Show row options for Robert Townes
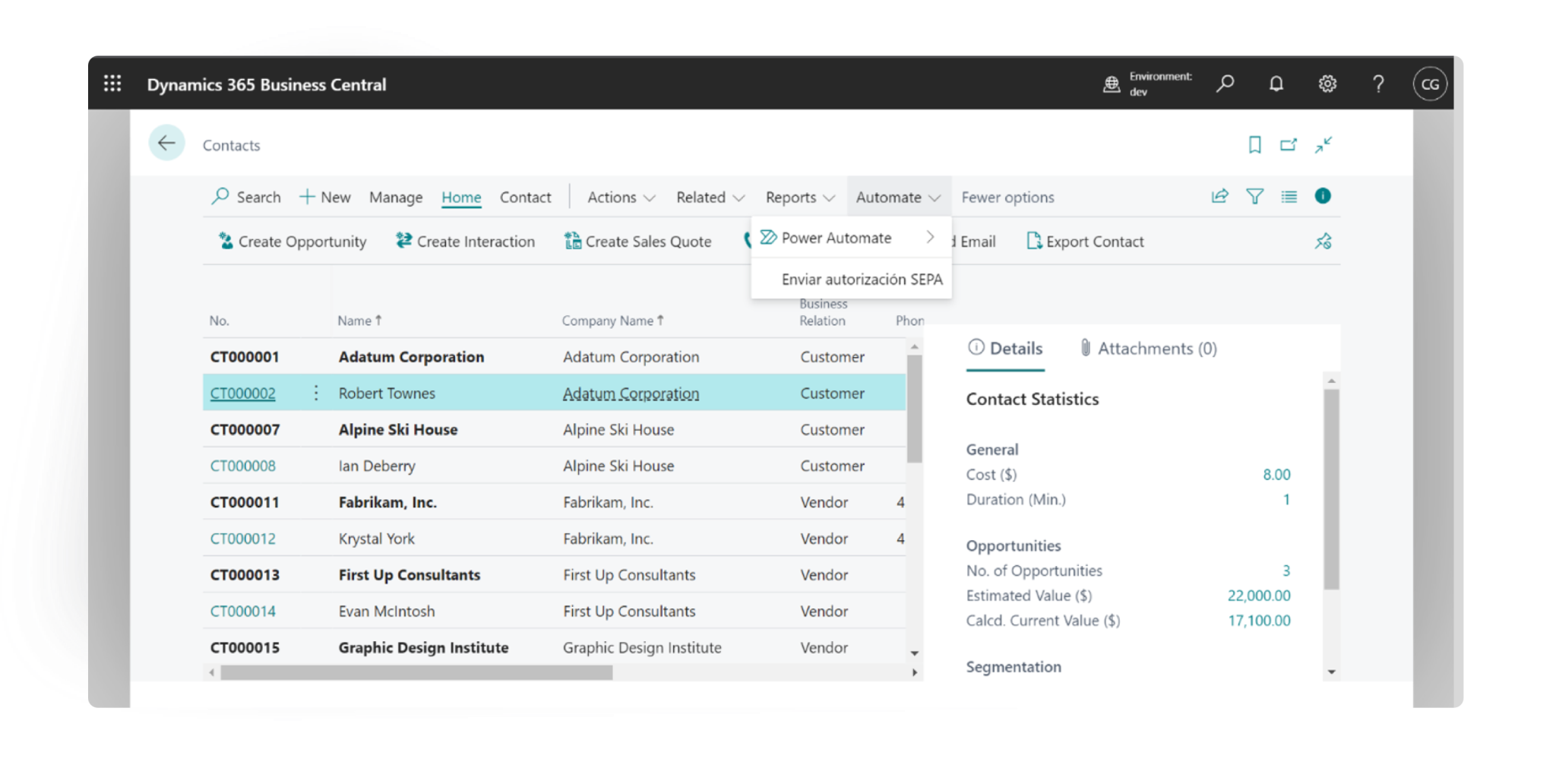 316,393
